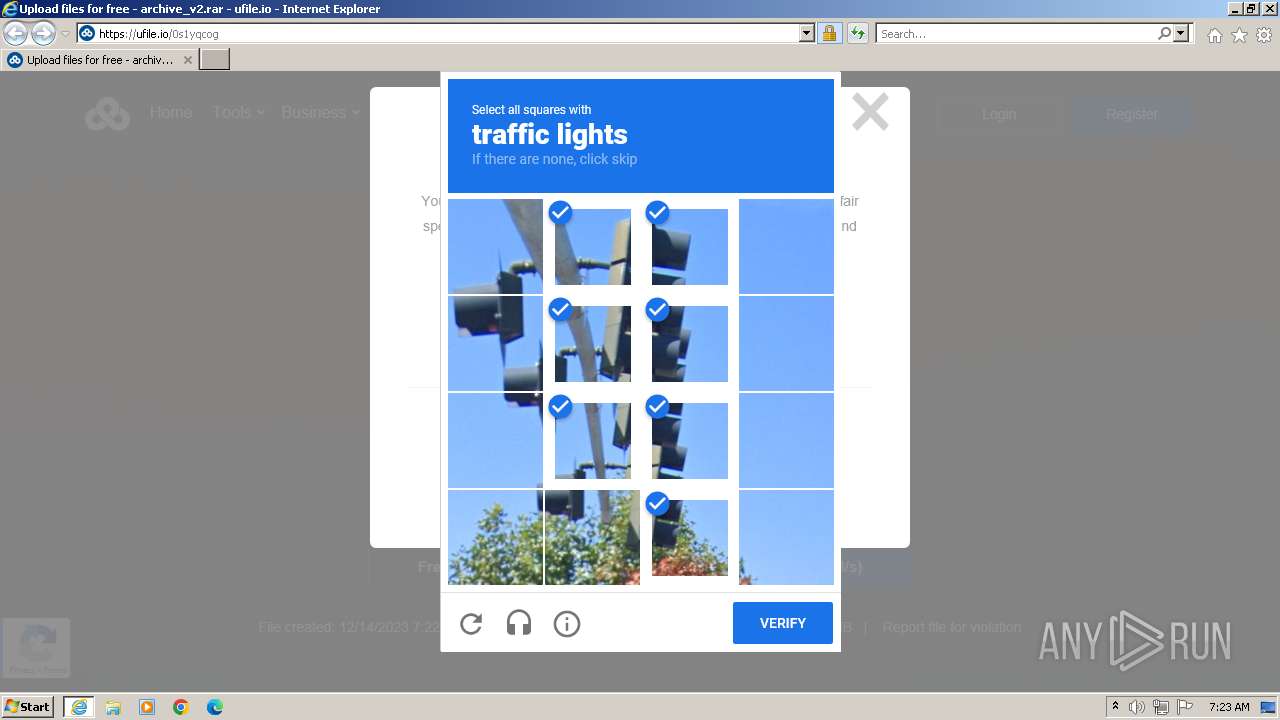Select the unchecked tile in row one, column one
This screenshot has height=720, width=1280.
click(x=495, y=246)
